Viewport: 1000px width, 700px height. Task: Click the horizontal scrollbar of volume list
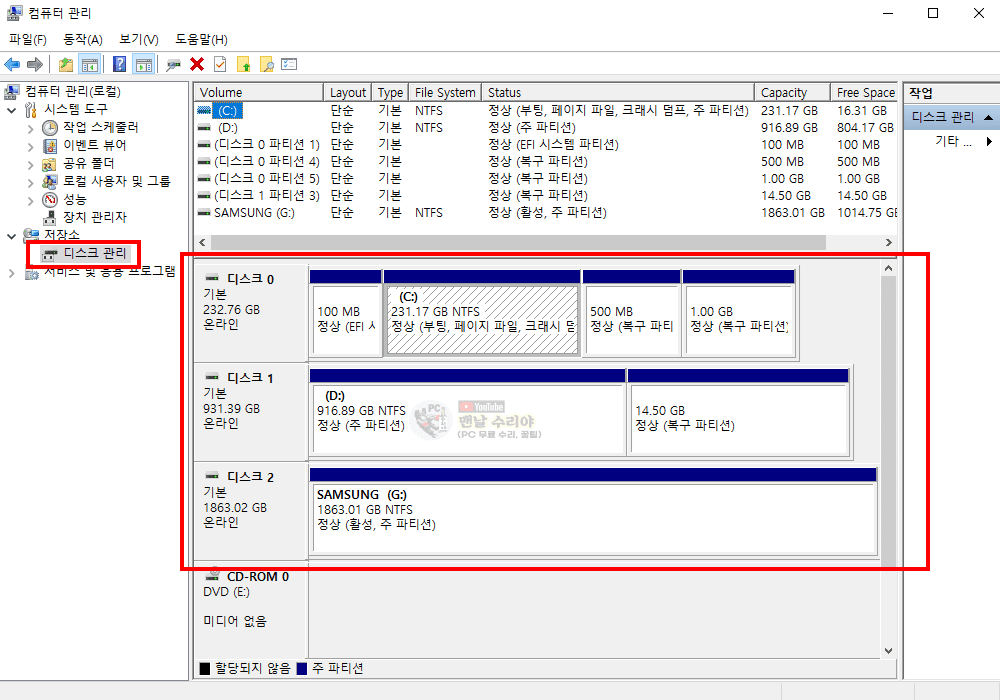518,243
